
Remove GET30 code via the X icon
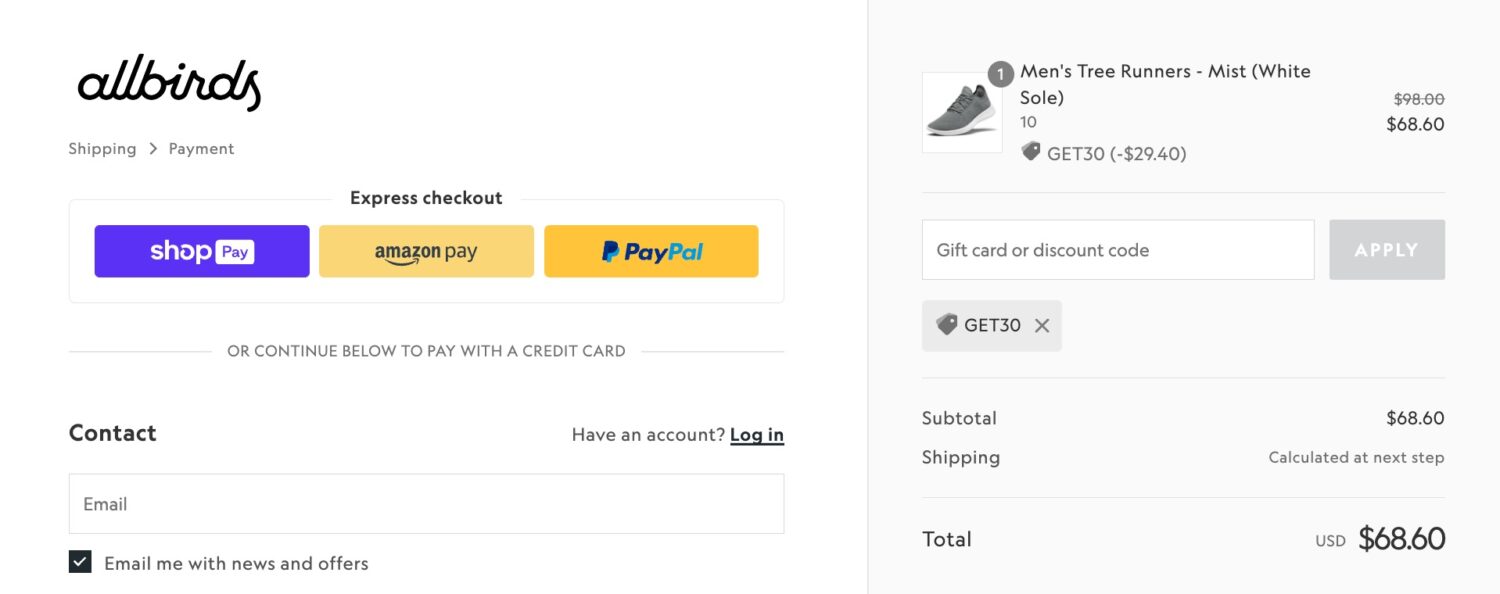point(1041,325)
